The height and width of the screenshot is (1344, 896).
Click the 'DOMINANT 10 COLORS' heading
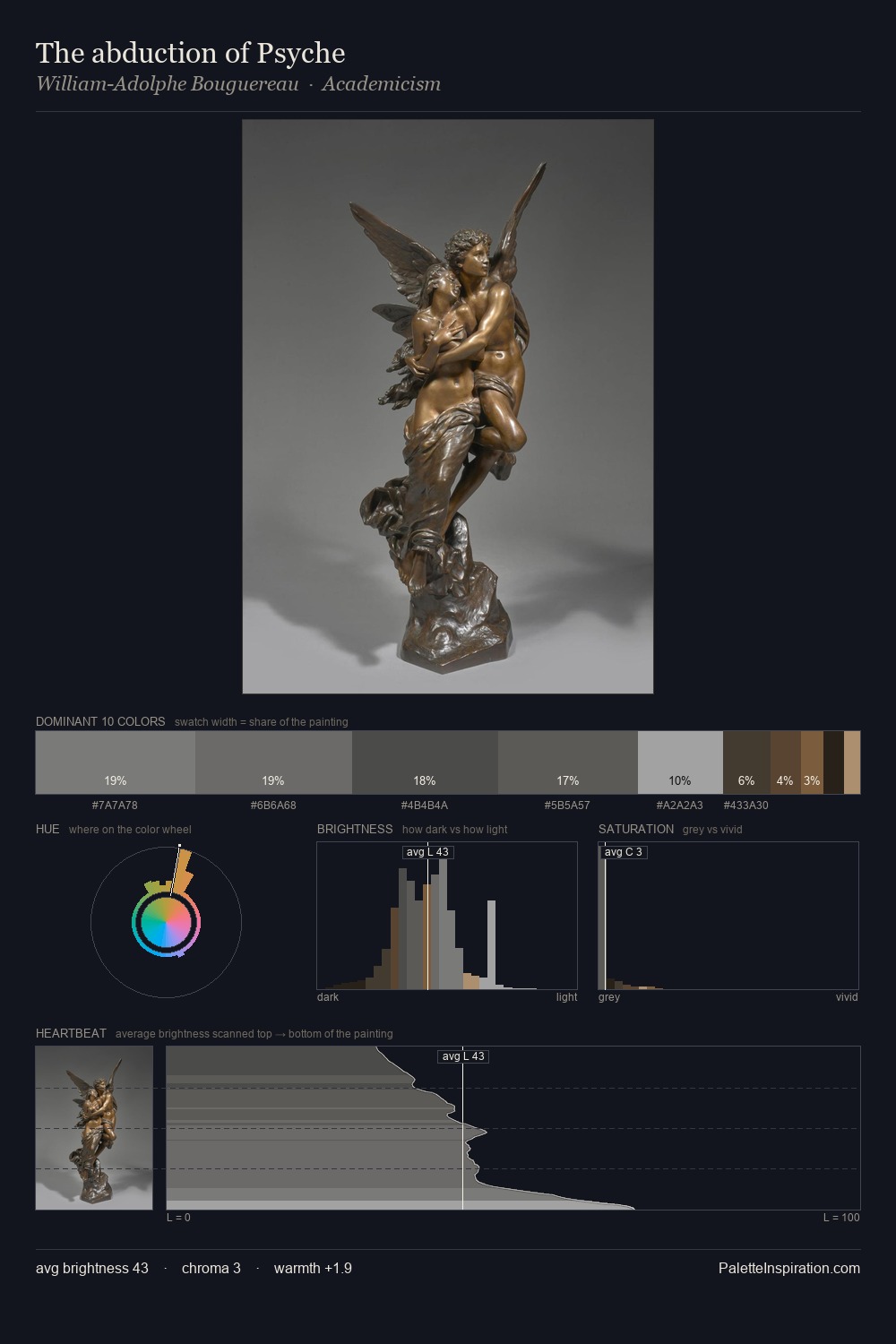coord(100,721)
